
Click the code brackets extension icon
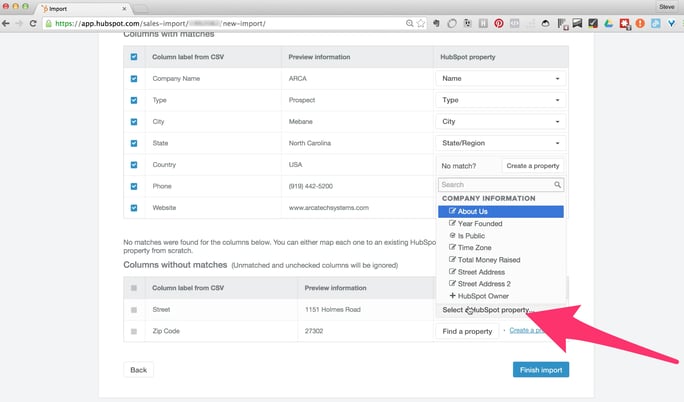[x=514, y=24]
